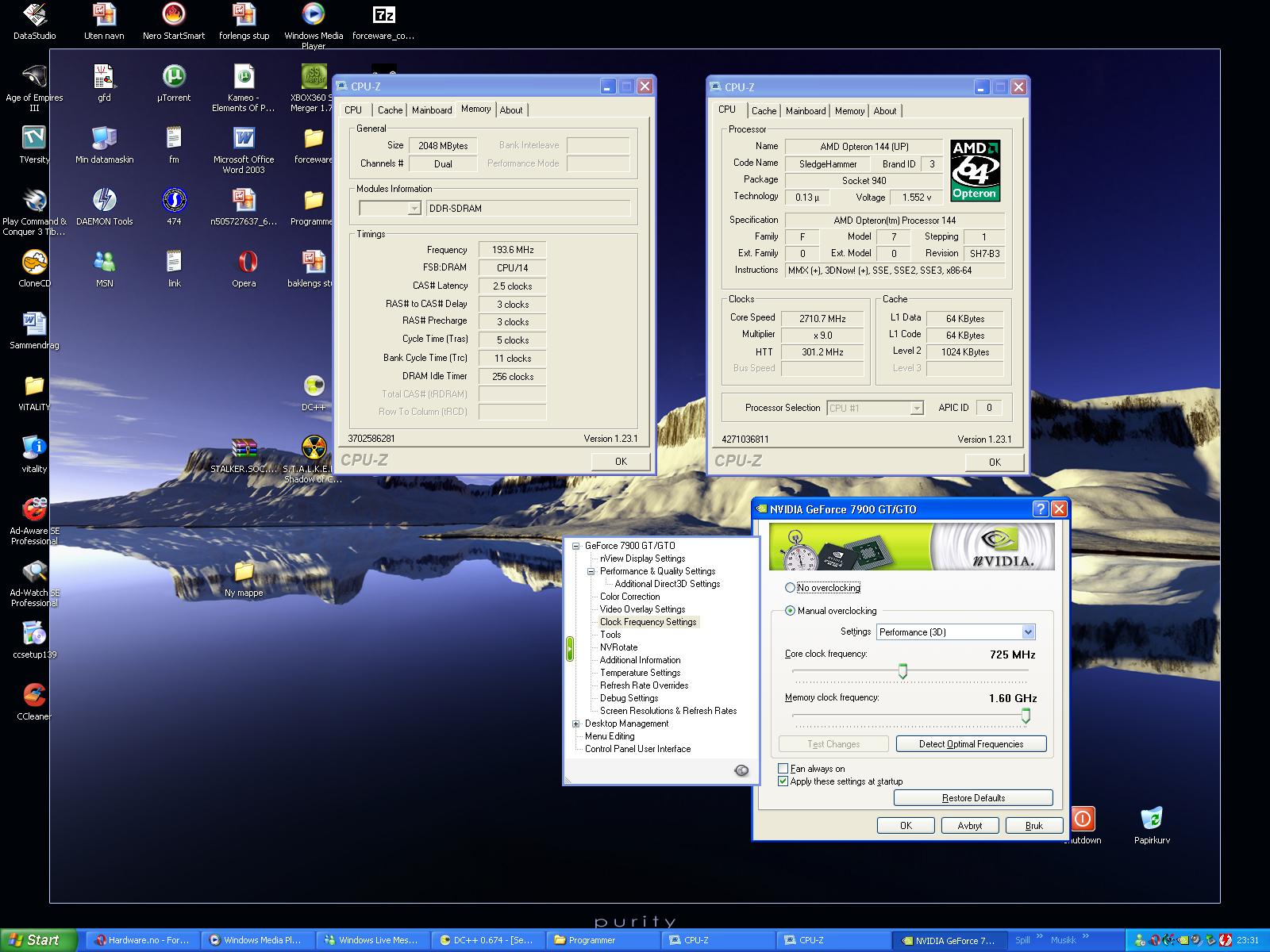Screen dimensions: 1270x952
Task: Open CloneCD desktop icon
Action: (34, 268)
